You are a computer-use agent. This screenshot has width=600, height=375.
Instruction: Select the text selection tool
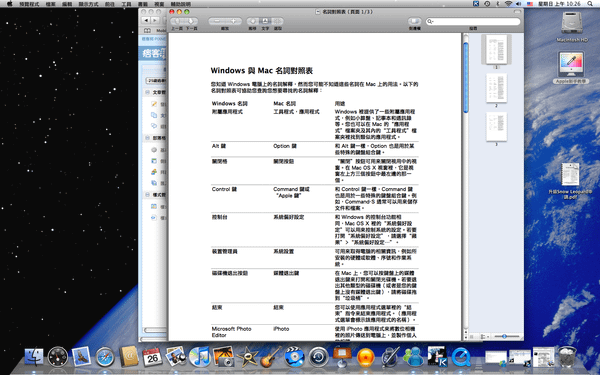pos(265,21)
